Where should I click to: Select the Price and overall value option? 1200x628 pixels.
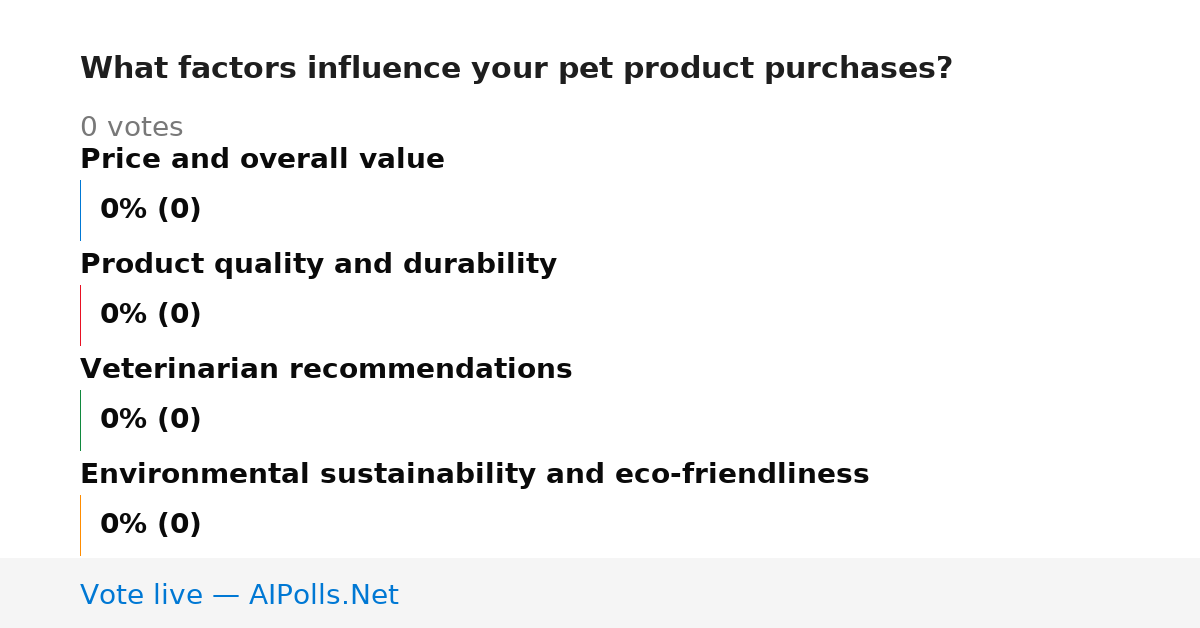click(x=262, y=159)
